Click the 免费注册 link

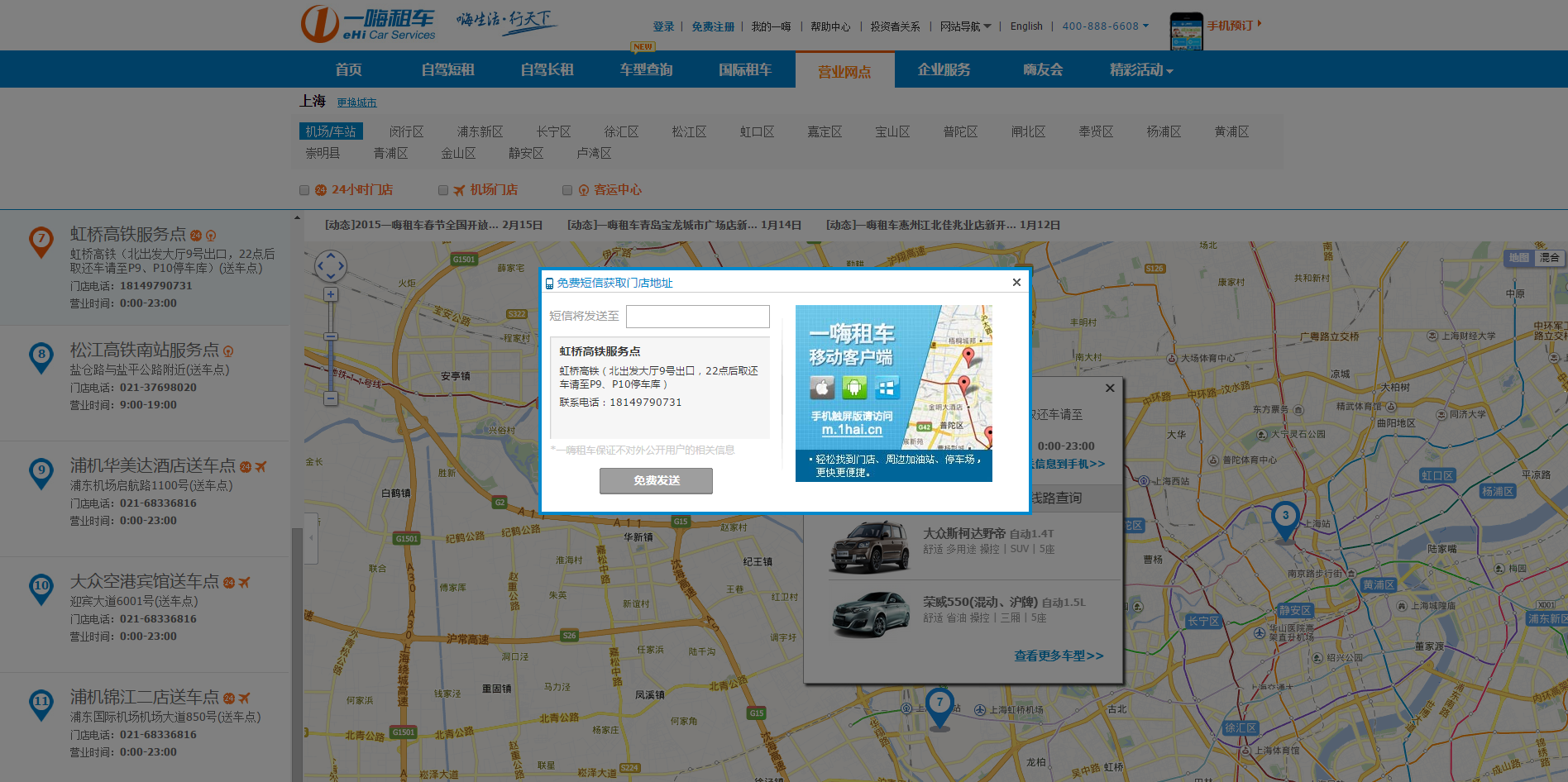click(713, 26)
